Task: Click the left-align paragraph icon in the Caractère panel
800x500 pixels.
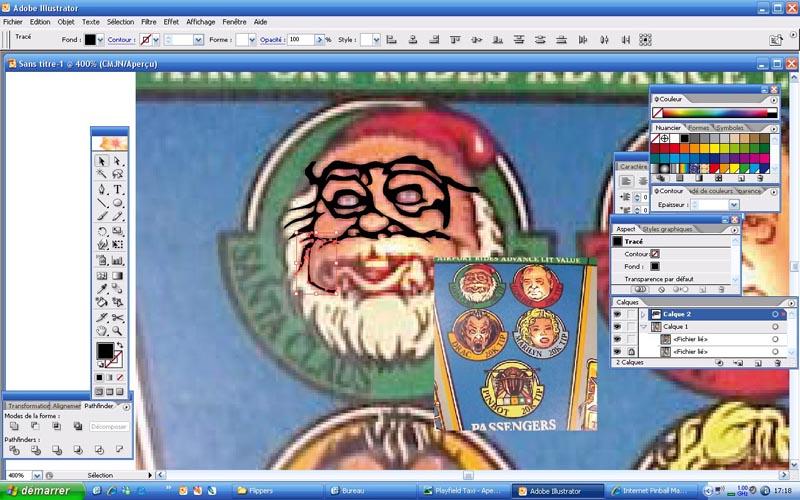Action: pos(626,181)
